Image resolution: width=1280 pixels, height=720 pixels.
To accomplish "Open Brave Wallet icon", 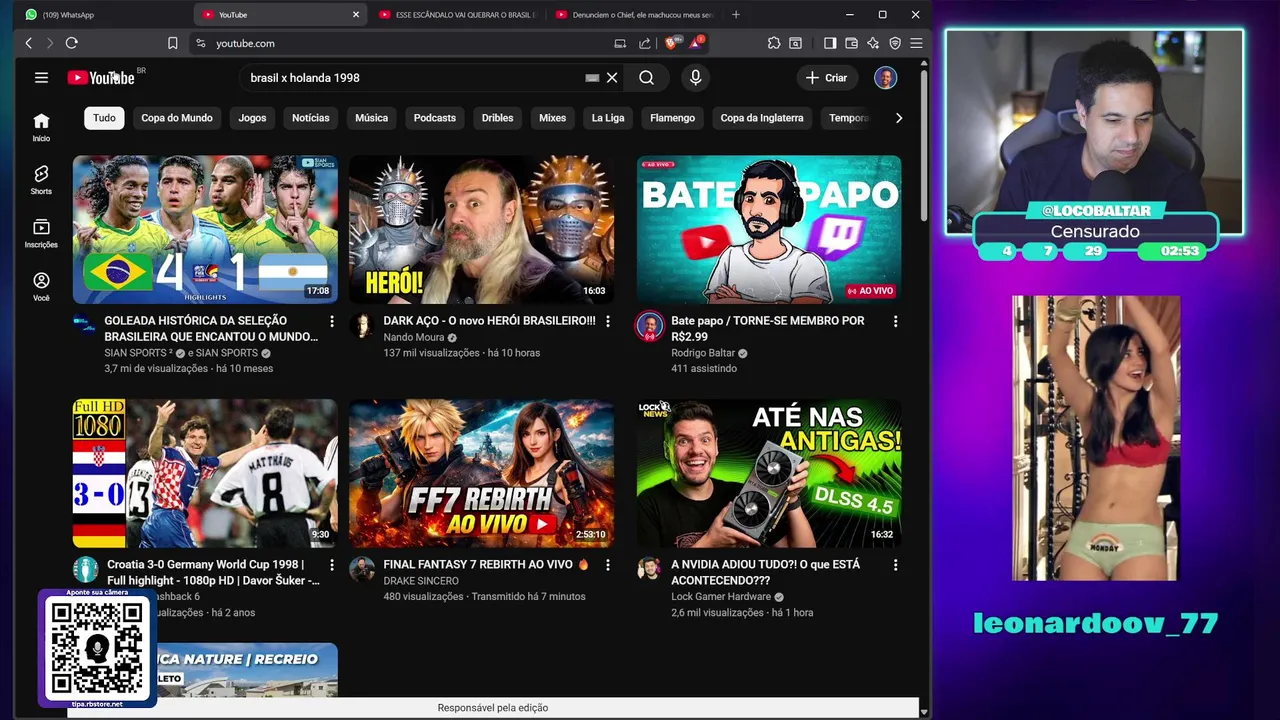I will (852, 43).
